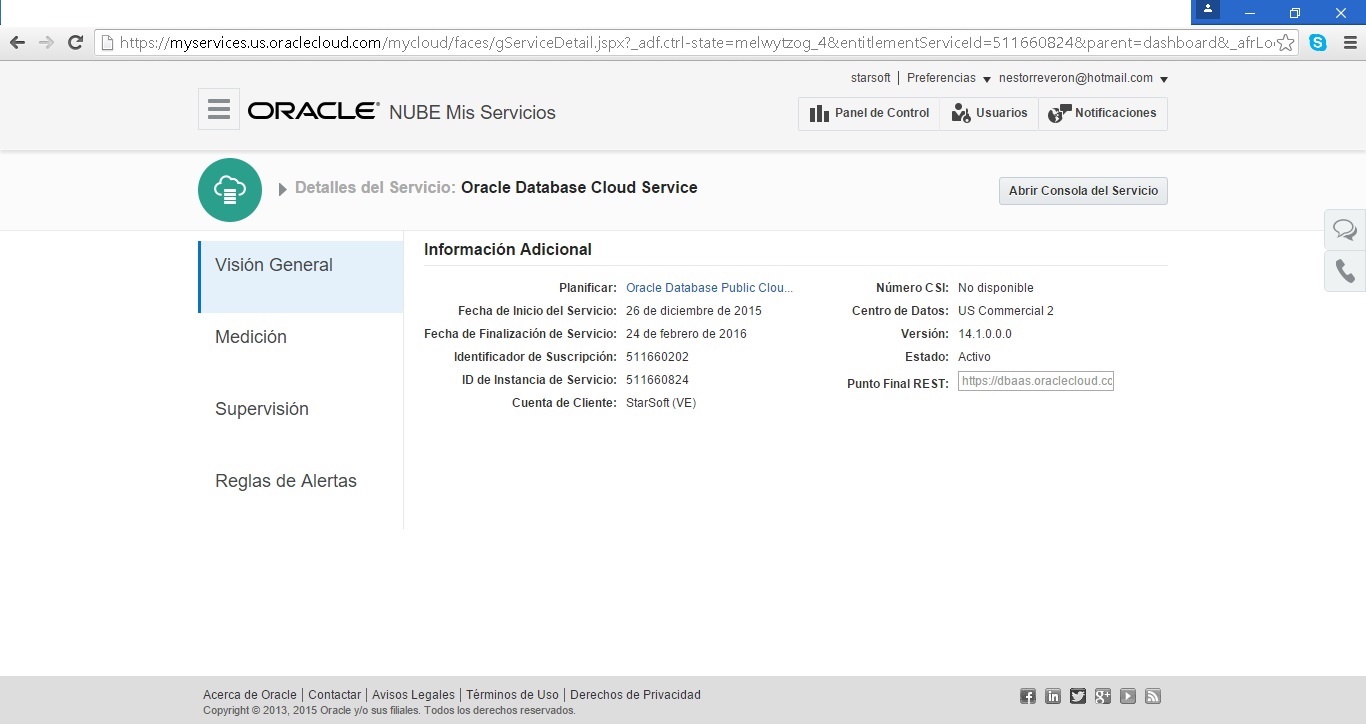Open the hamburger navigation menu
The width and height of the screenshot is (1366, 728).
click(219, 109)
